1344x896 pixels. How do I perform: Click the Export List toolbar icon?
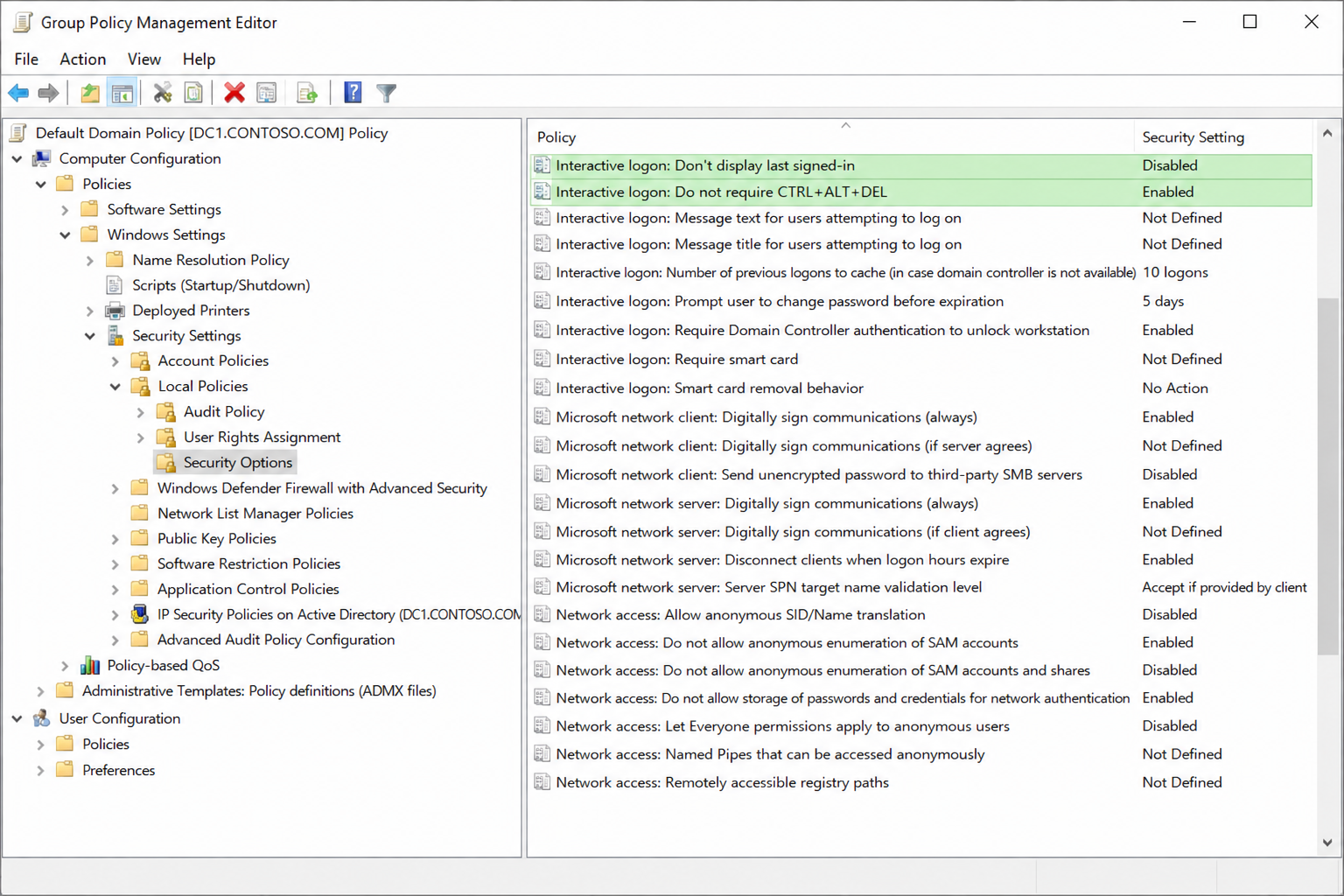click(x=307, y=93)
